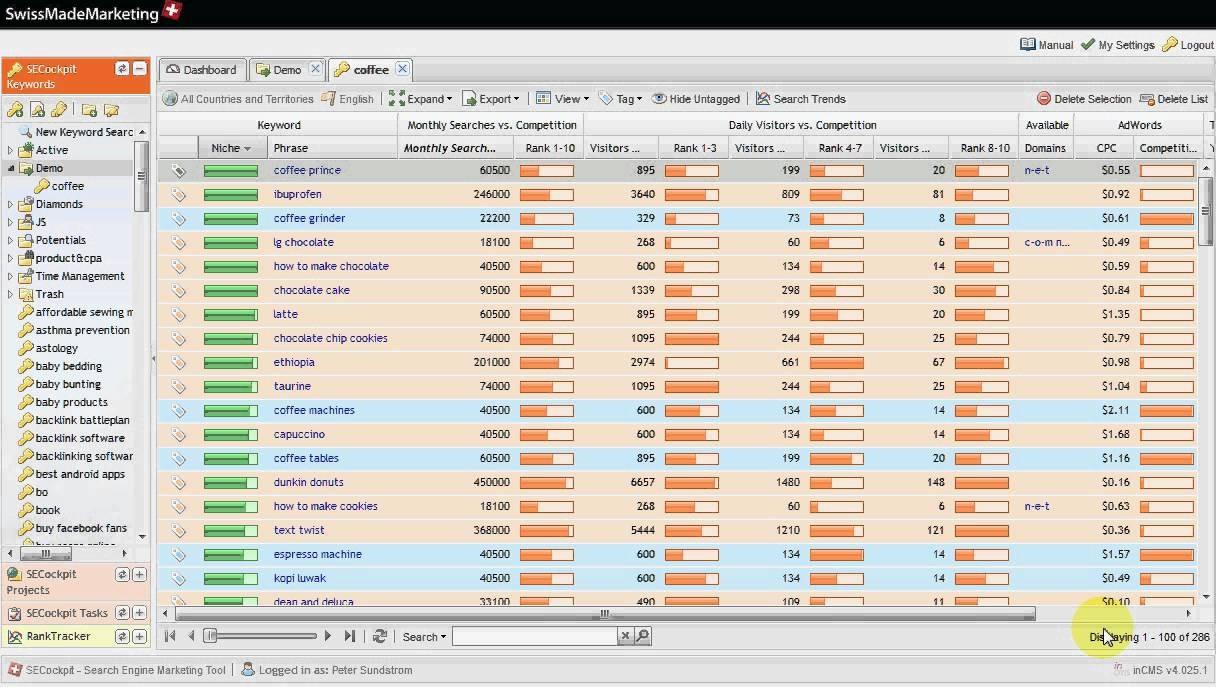Expand the Diamonds folder in the tree
The width and height of the screenshot is (1216, 687).
pos(11,204)
